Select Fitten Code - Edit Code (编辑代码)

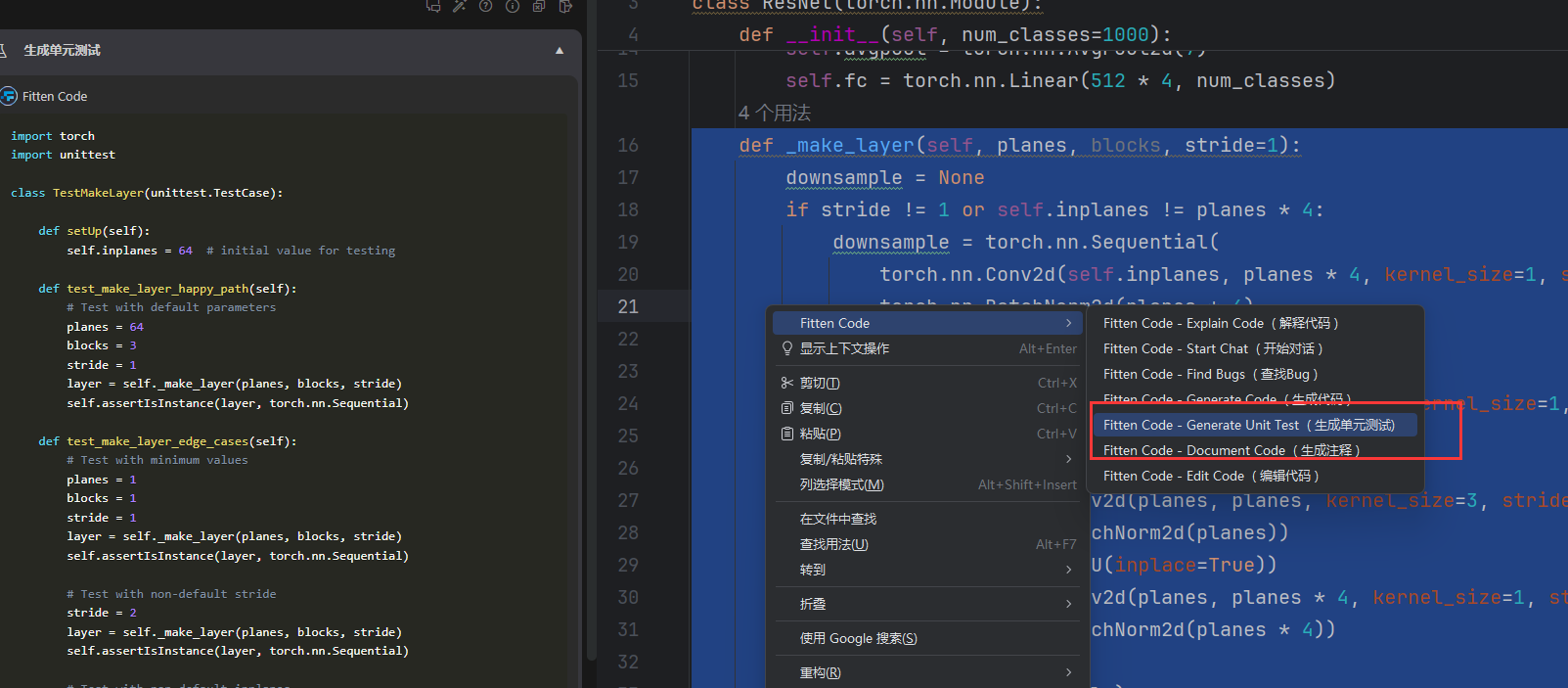[1256, 476]
